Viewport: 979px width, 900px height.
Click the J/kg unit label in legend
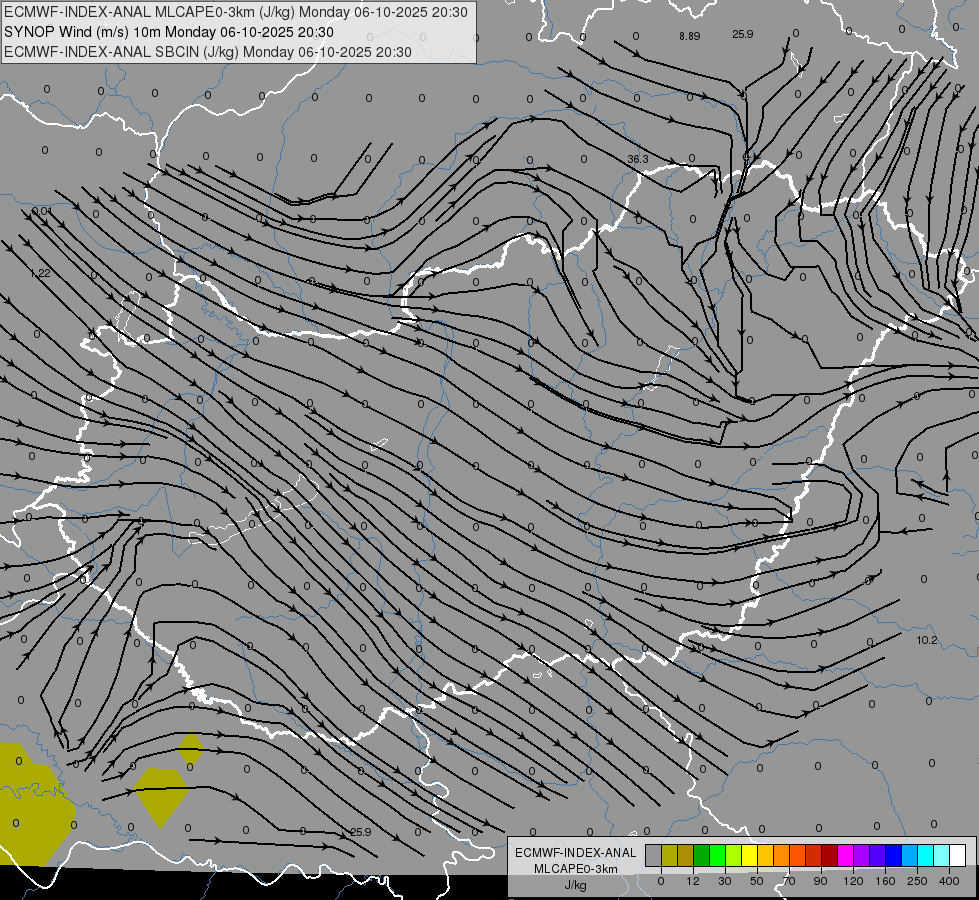(575, 884)
